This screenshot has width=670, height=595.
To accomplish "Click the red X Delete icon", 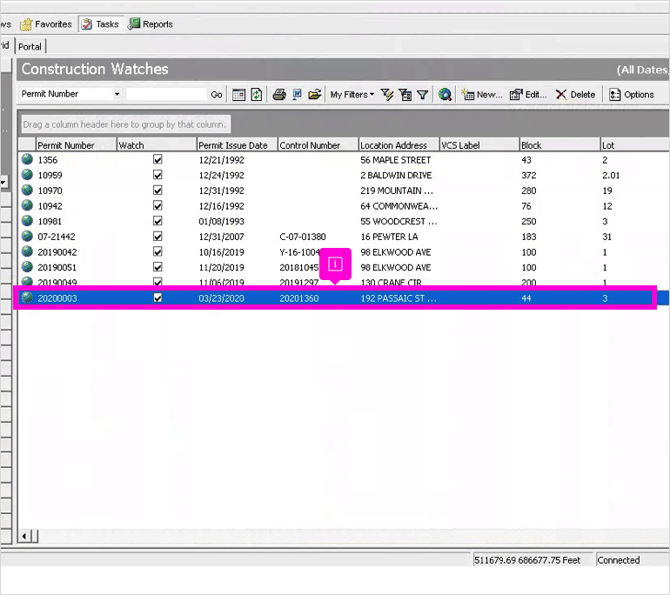I will 561,94.
